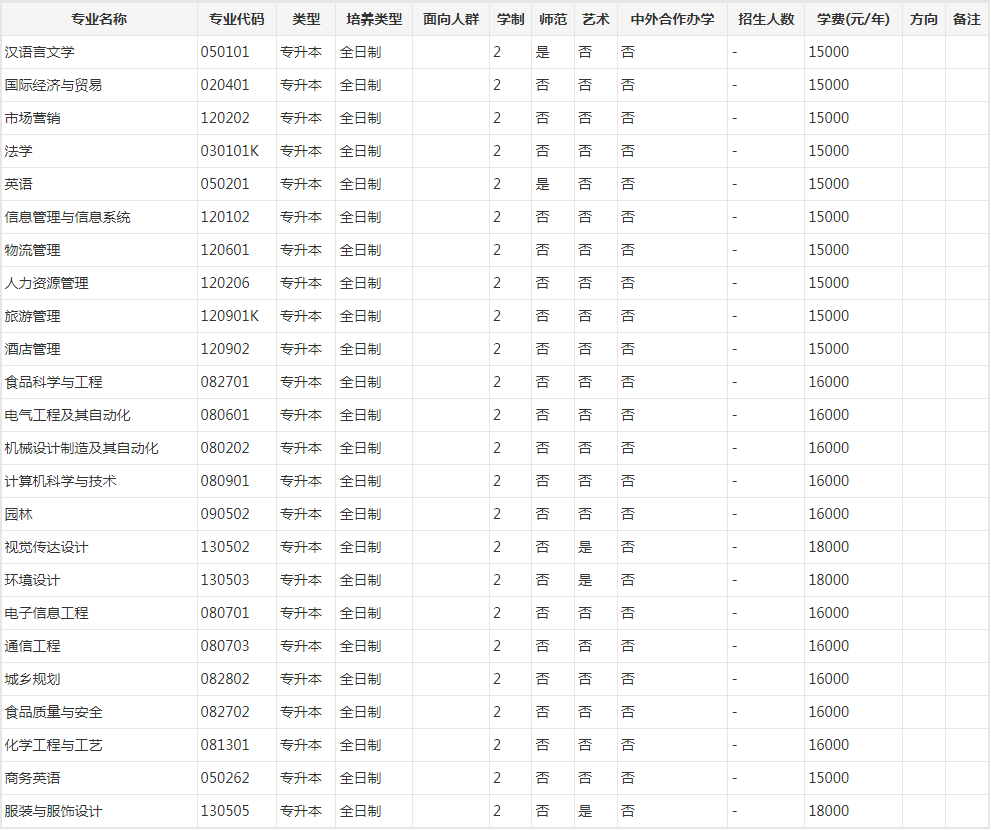Click the 18000 tuition in 视觉传达设计 row

tap(829, 547)
